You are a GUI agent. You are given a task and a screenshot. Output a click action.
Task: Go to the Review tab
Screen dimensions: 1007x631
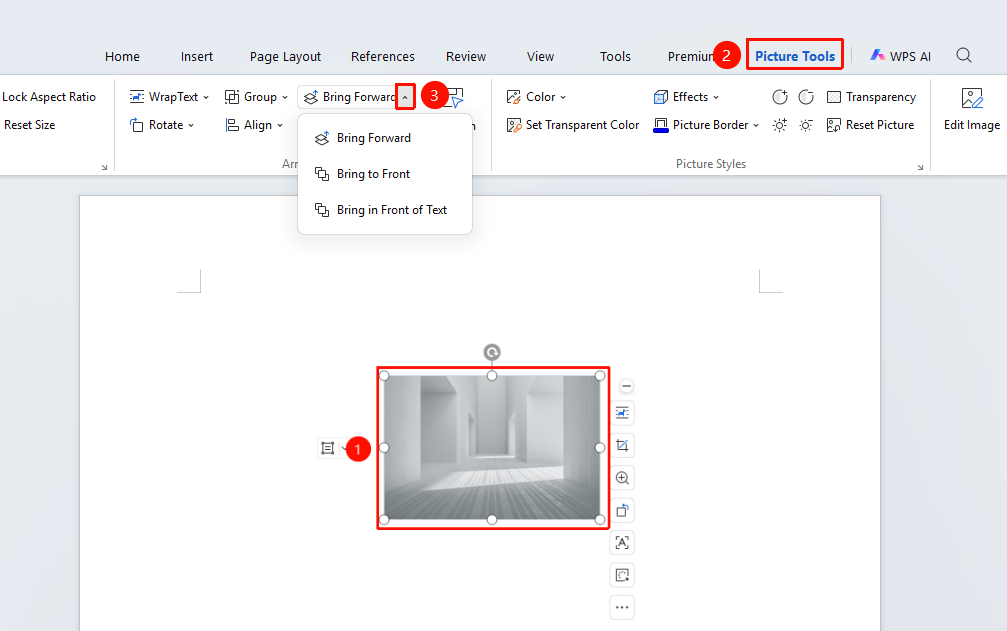point(466,56)
